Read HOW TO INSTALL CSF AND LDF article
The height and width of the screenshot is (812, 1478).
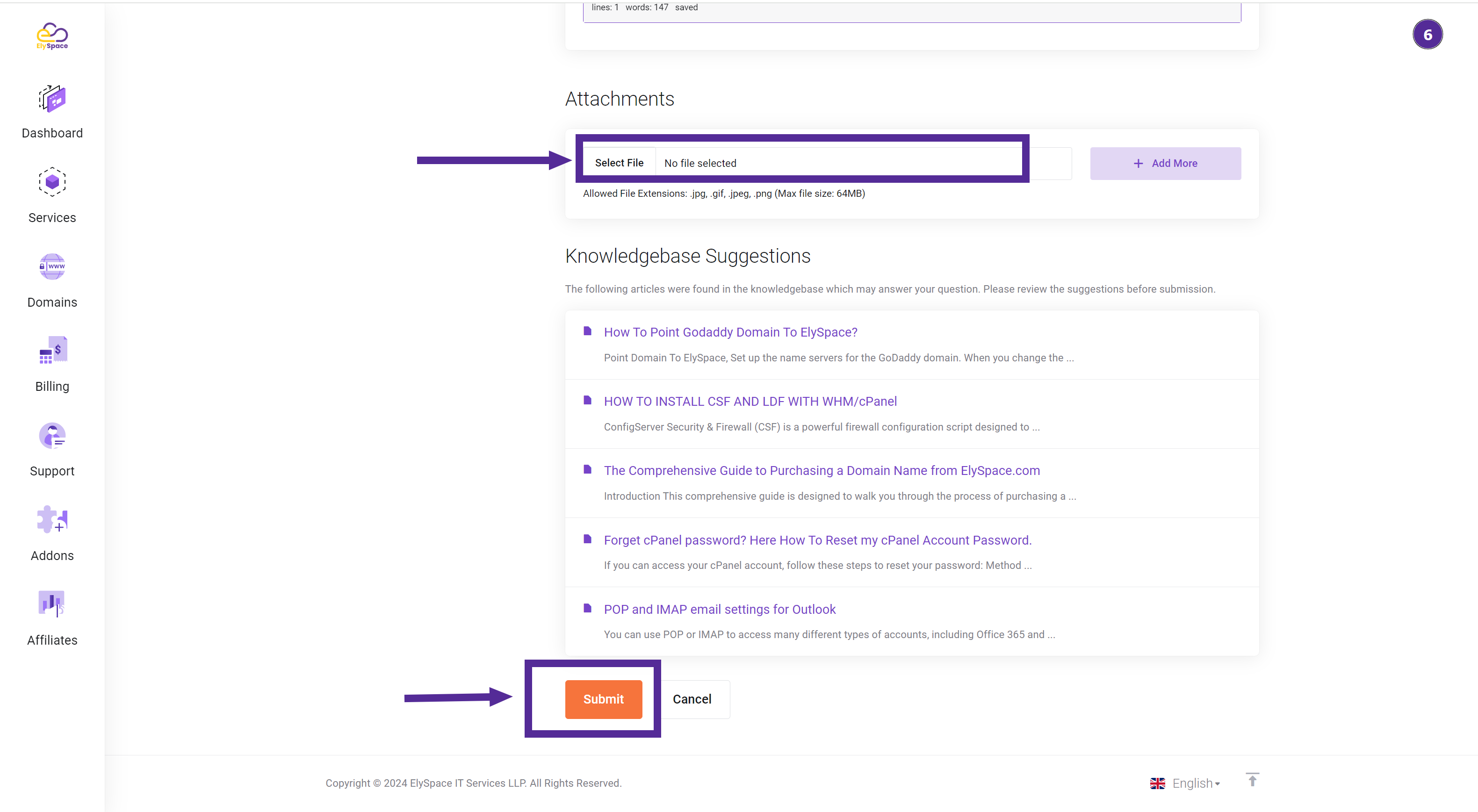(750, 401)
